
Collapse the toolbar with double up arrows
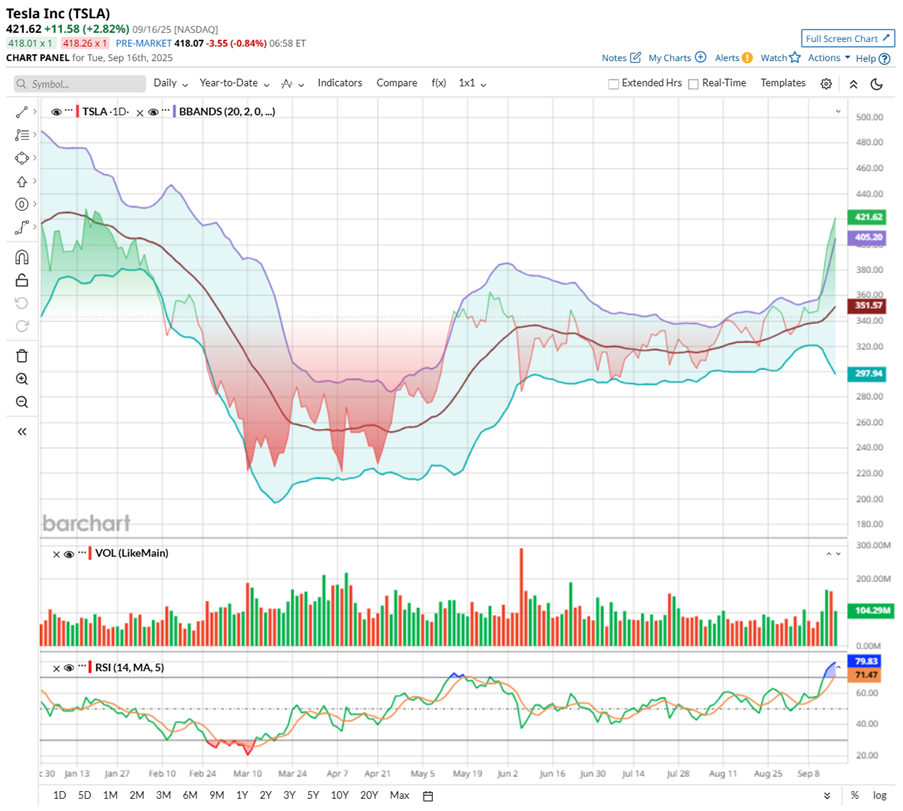click(x=853, y=84)
